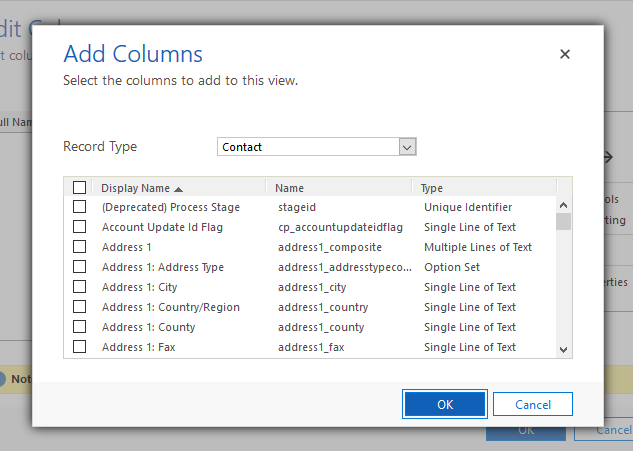633x451 pixels.
Task: Select 'Address 1: County' display name
Action: coord(149,327)
